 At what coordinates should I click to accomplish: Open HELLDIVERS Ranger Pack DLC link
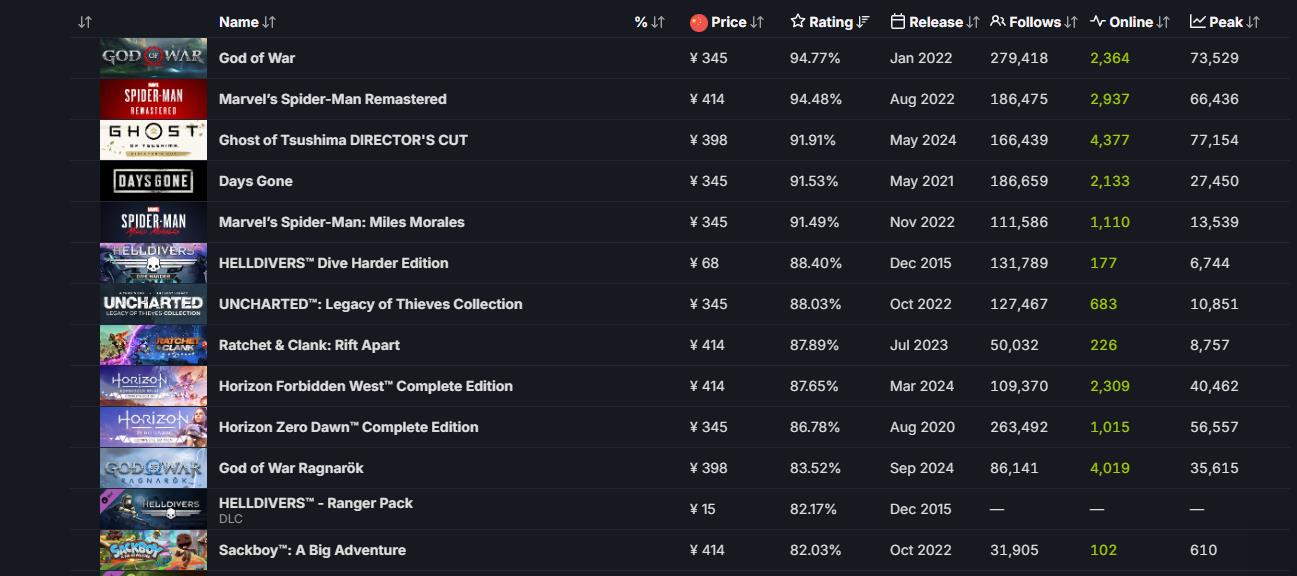[315, 503]
